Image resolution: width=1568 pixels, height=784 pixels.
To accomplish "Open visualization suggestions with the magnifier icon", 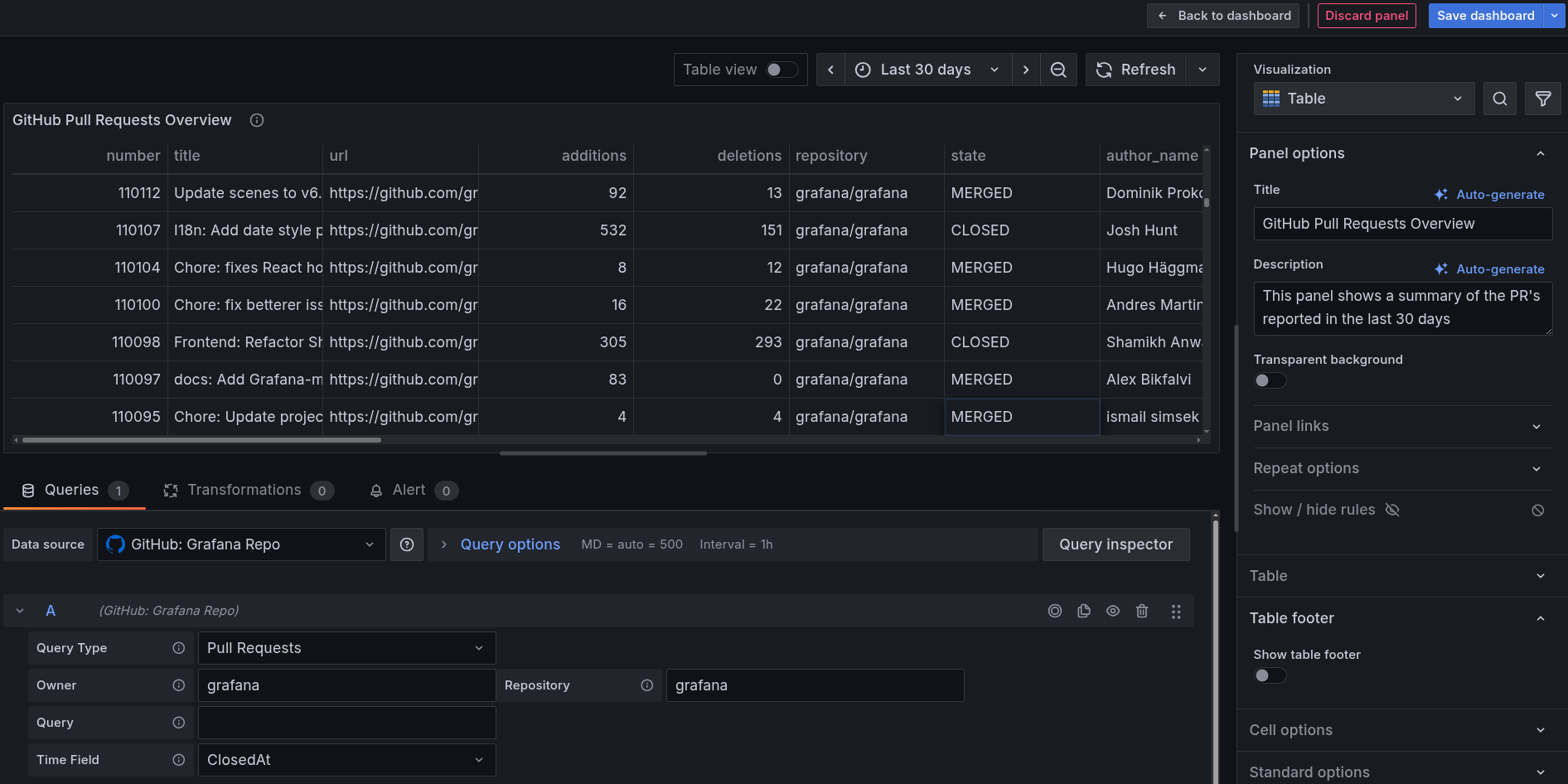I will click(1499, 99).
